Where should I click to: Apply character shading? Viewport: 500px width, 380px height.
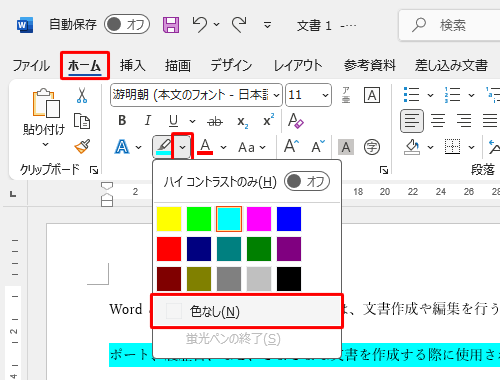346,147
